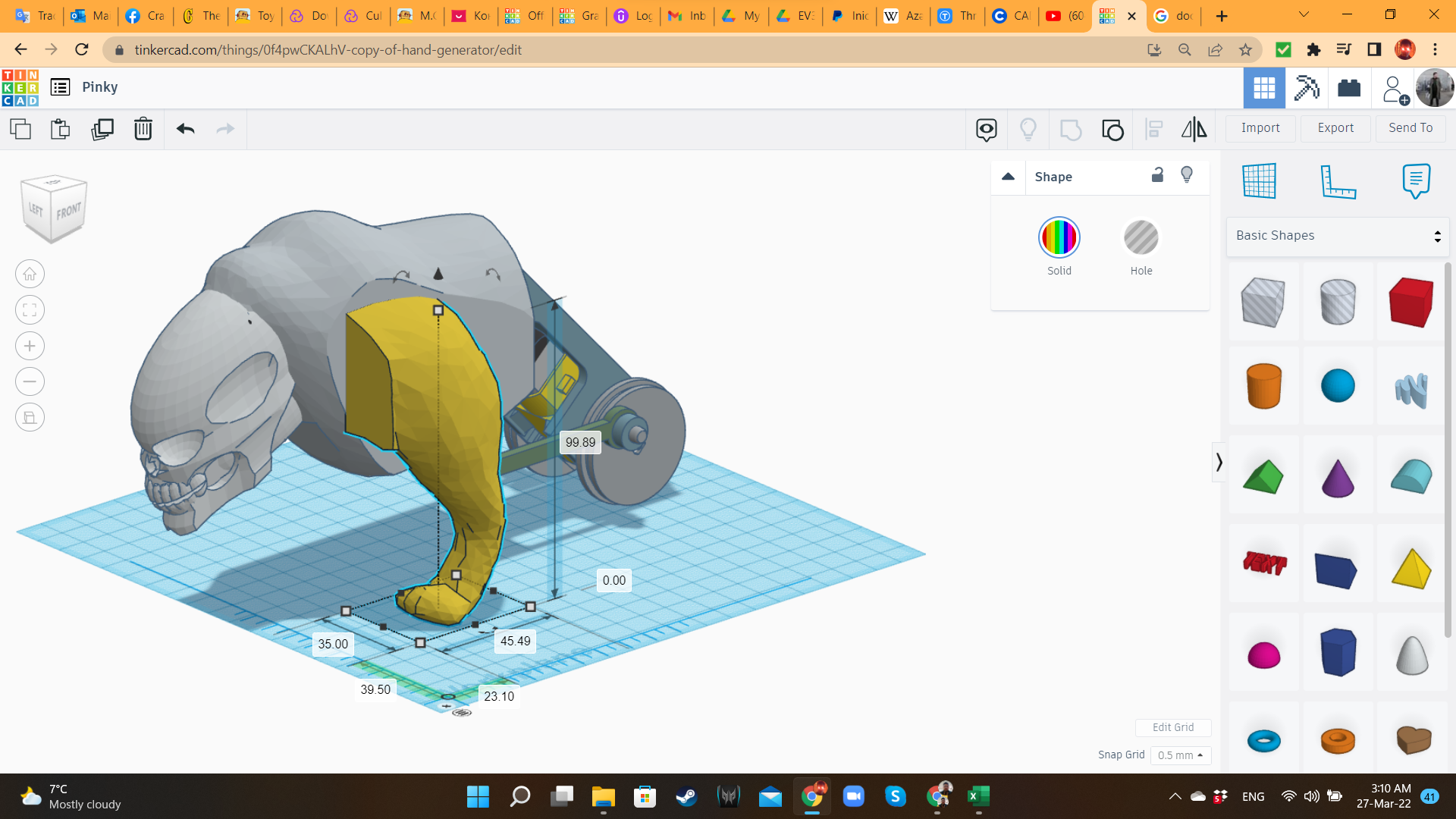Click the Mirror tool icon
Screen dimensions: 1456x819
[1194, 129]
